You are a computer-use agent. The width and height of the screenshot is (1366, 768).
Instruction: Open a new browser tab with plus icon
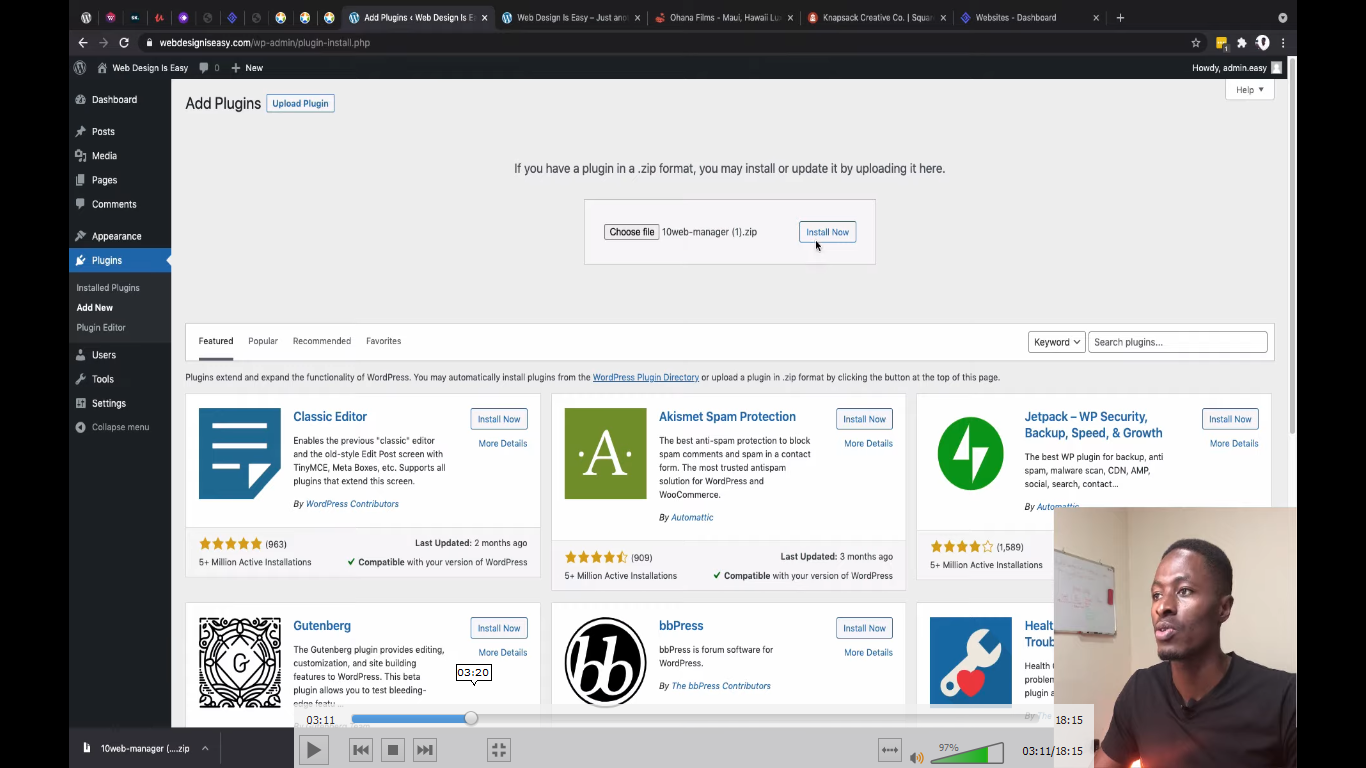pyautogui.click(x=1120, y=17)
